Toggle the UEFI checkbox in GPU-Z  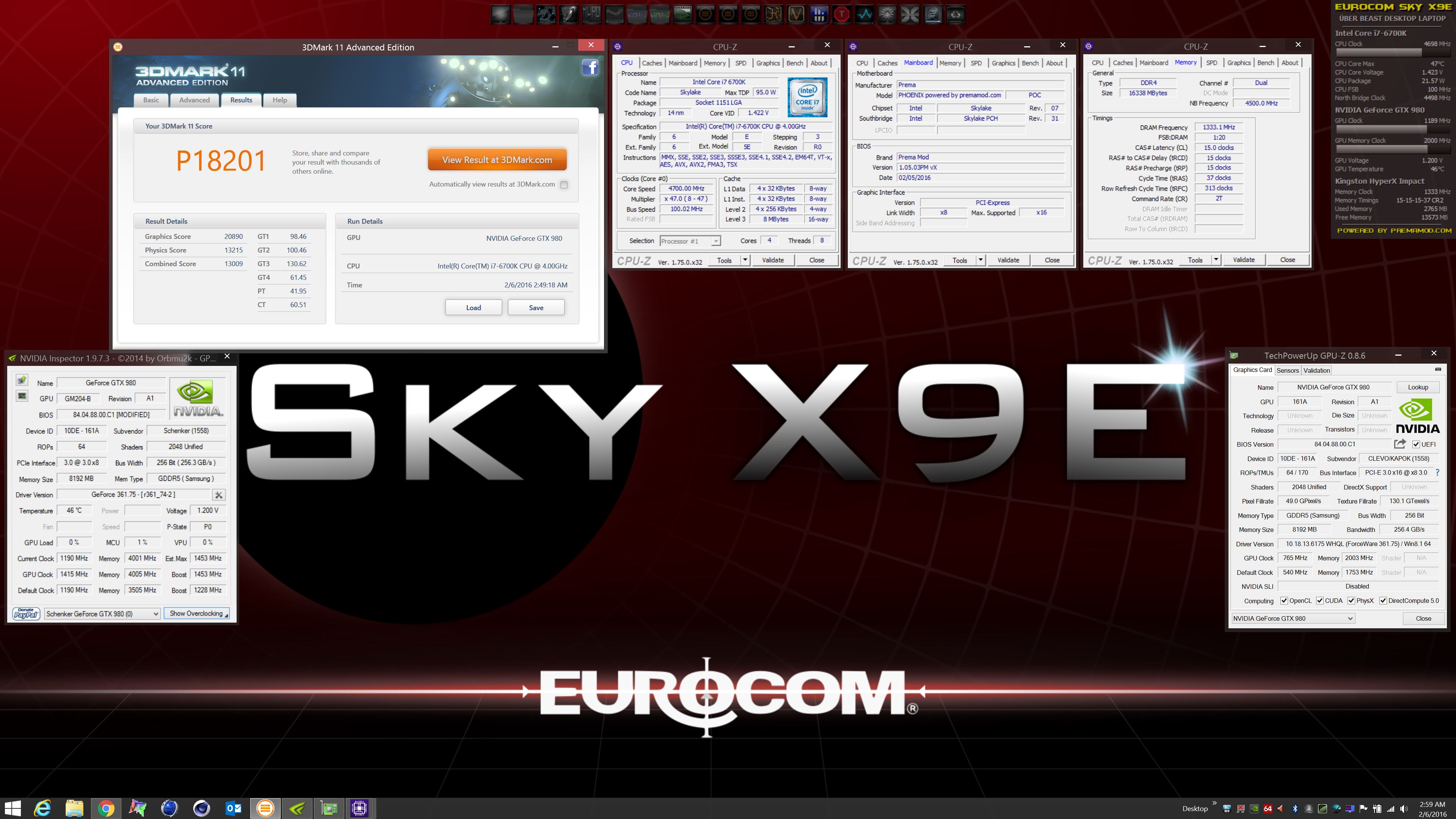coord(1416,444)
